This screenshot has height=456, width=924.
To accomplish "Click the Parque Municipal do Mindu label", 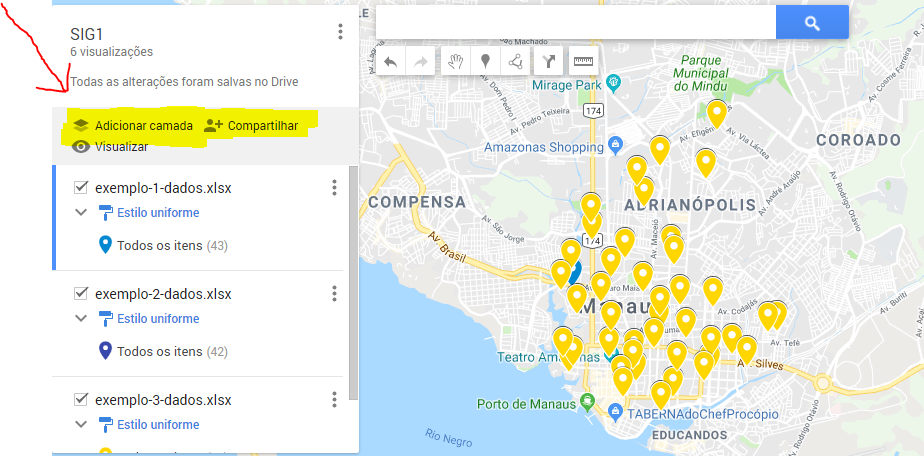I will [x=701, y=73].
